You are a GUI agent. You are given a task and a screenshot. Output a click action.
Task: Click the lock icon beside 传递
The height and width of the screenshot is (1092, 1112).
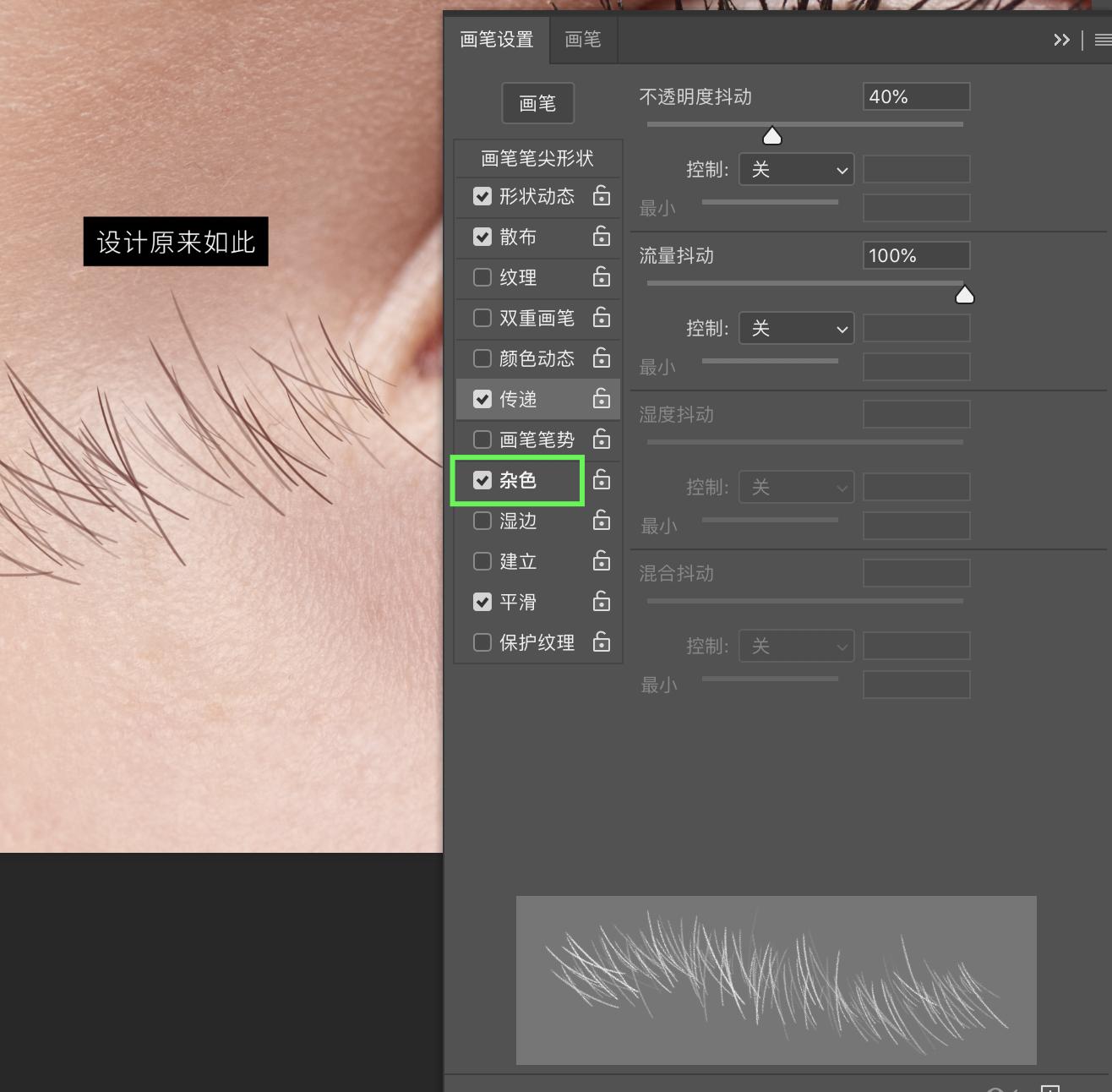[601, 398]
